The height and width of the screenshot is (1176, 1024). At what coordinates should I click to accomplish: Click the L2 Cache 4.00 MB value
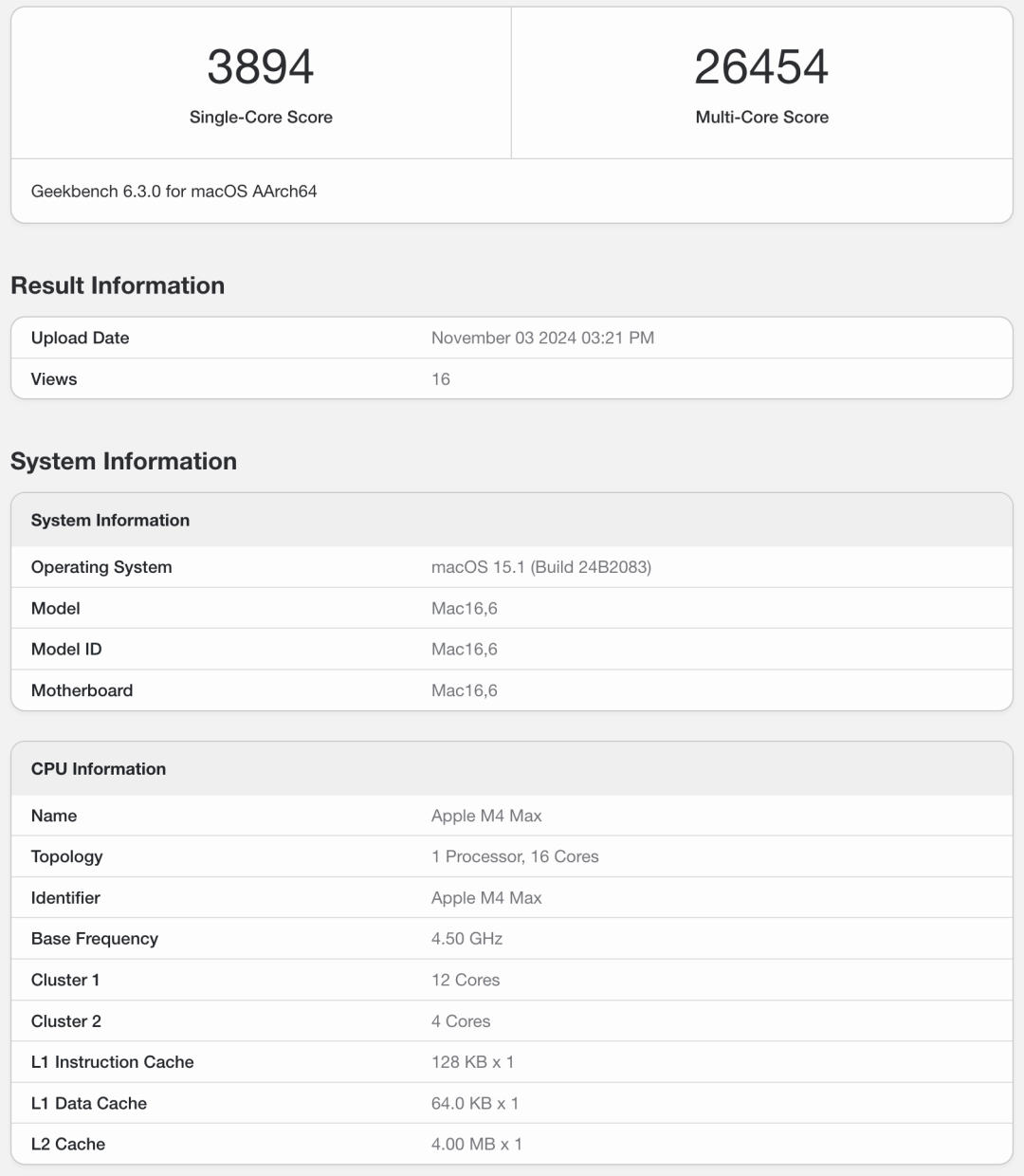point(476,1144)
